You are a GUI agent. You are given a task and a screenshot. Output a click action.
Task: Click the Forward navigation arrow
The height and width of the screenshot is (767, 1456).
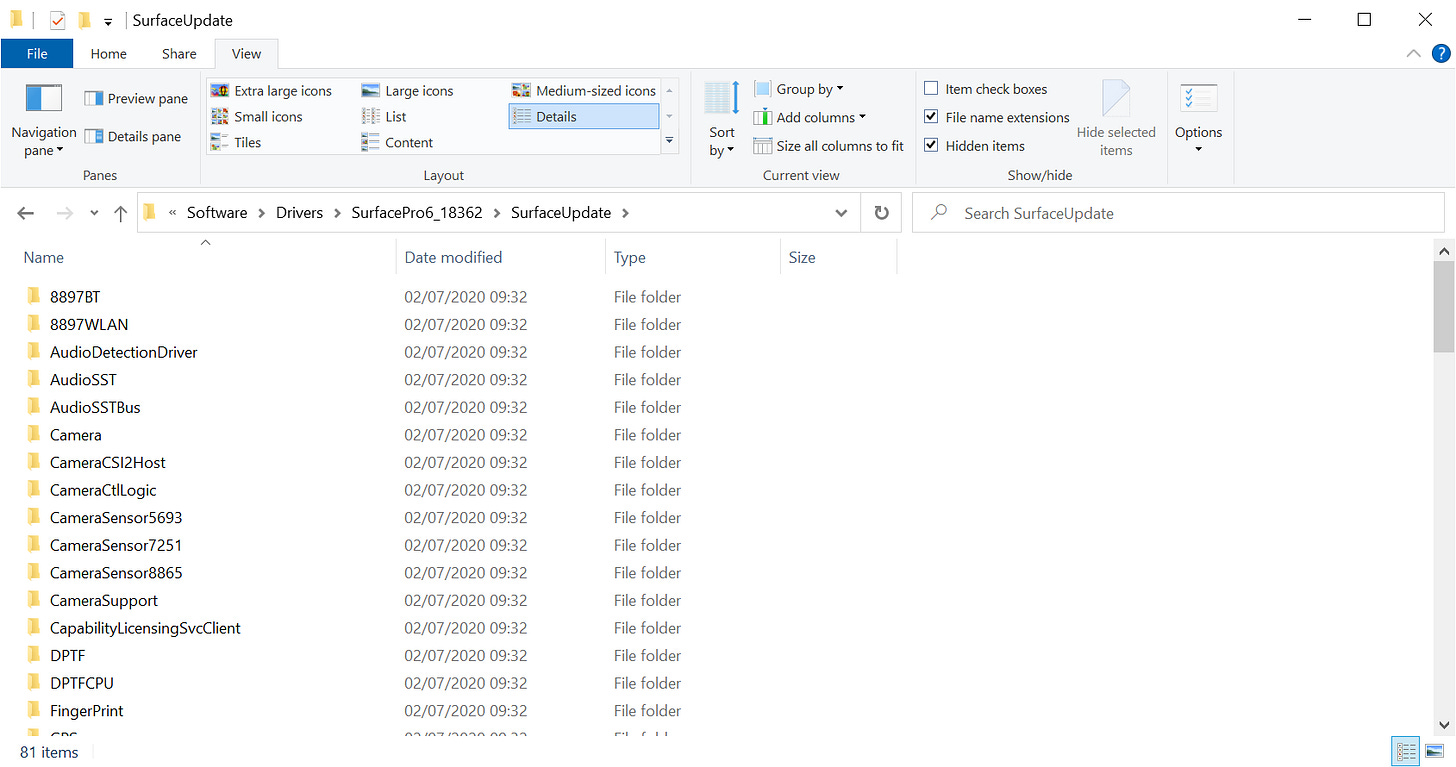(x=64, y=213)
